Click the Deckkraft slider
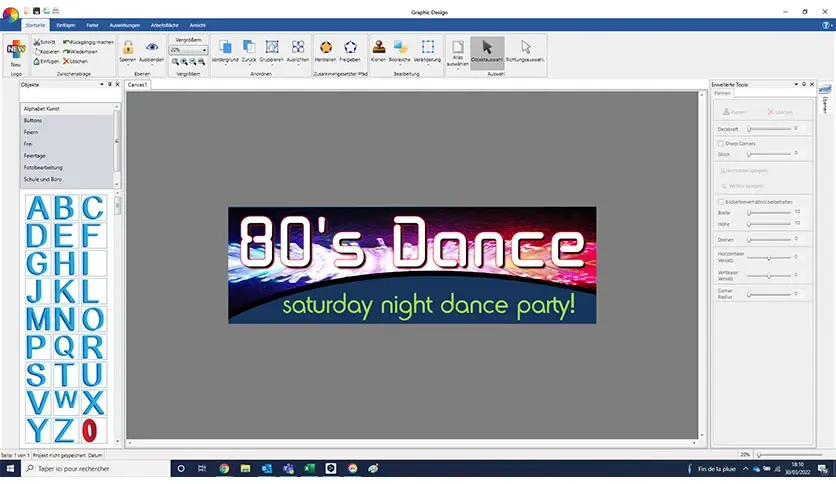Viewport: 836px width, 484px height. pos(767,128)
